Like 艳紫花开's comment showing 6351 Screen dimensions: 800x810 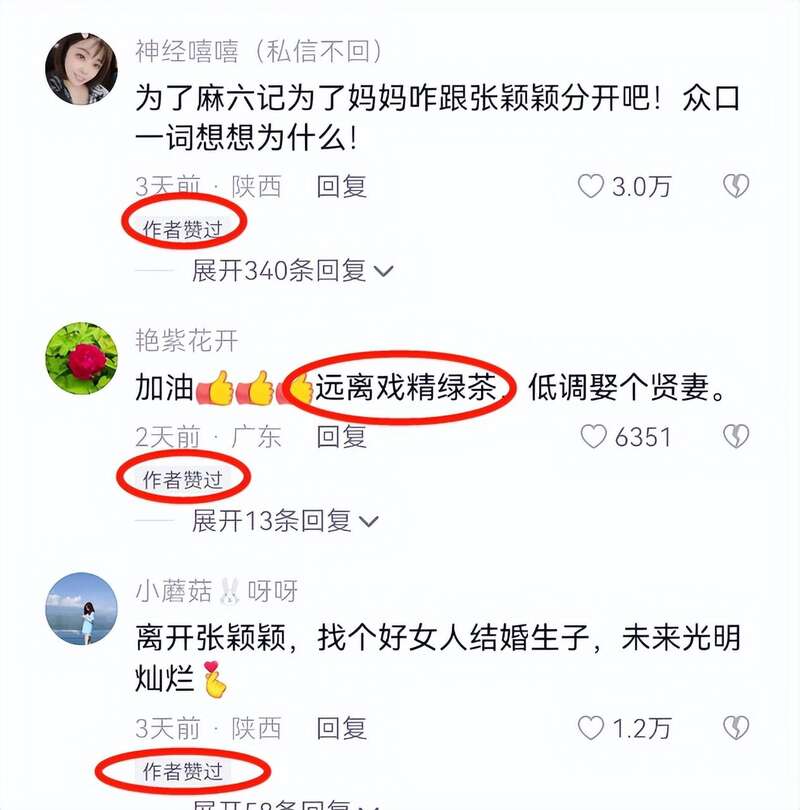coord(593,437)
